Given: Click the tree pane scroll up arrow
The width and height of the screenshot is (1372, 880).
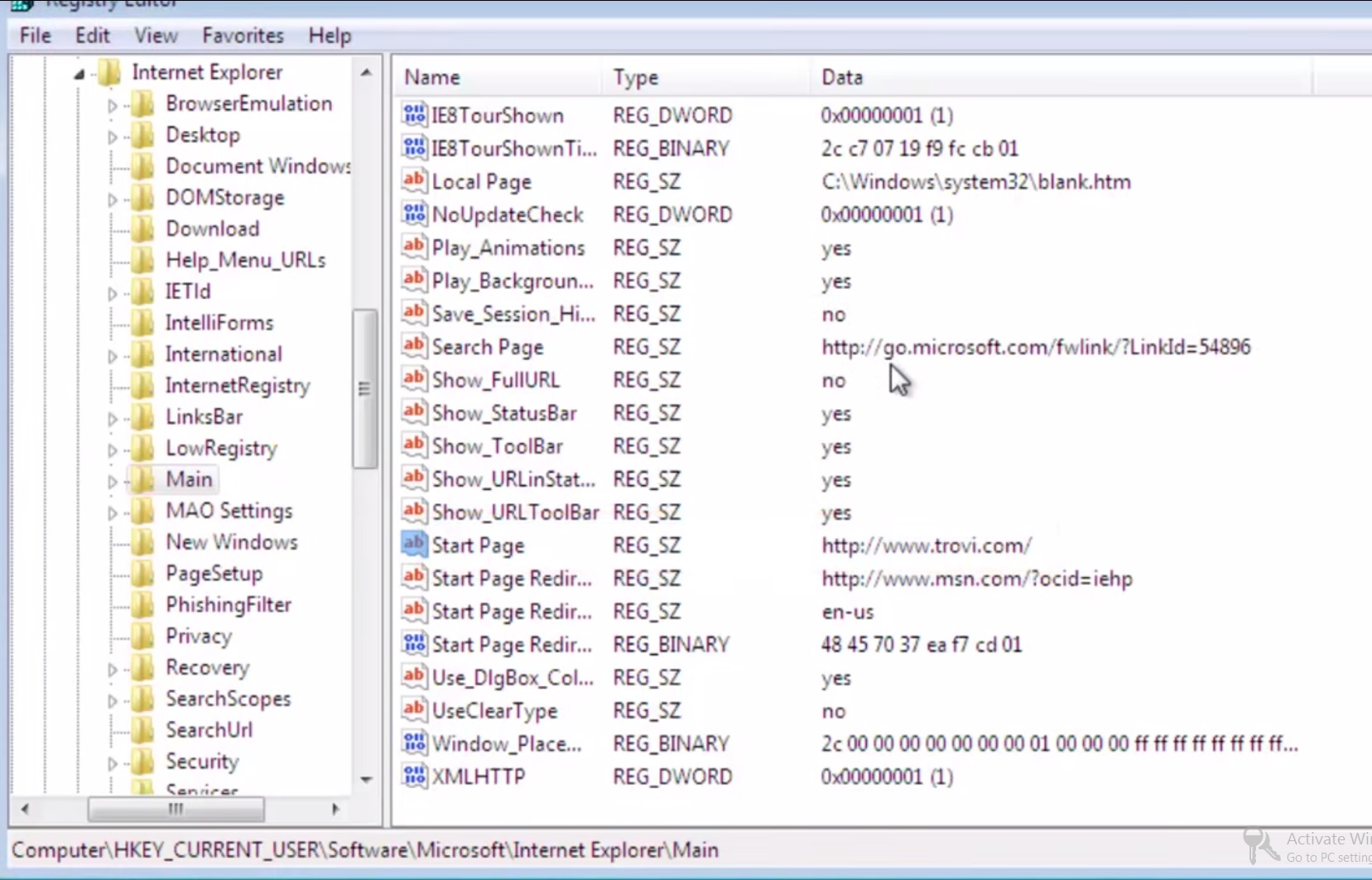Looking at the screenshot, I should click(x=366, y=73).
